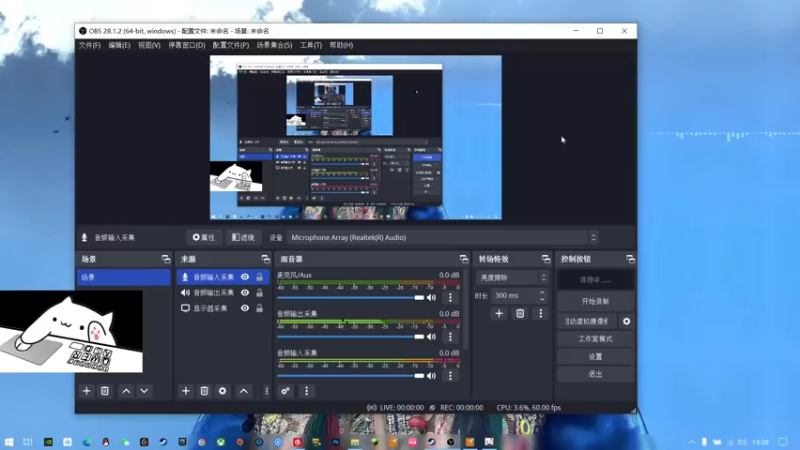Open the 帮助(H) menu
Image resolution: width=800 pixels, height=450 pixels.
341,45
